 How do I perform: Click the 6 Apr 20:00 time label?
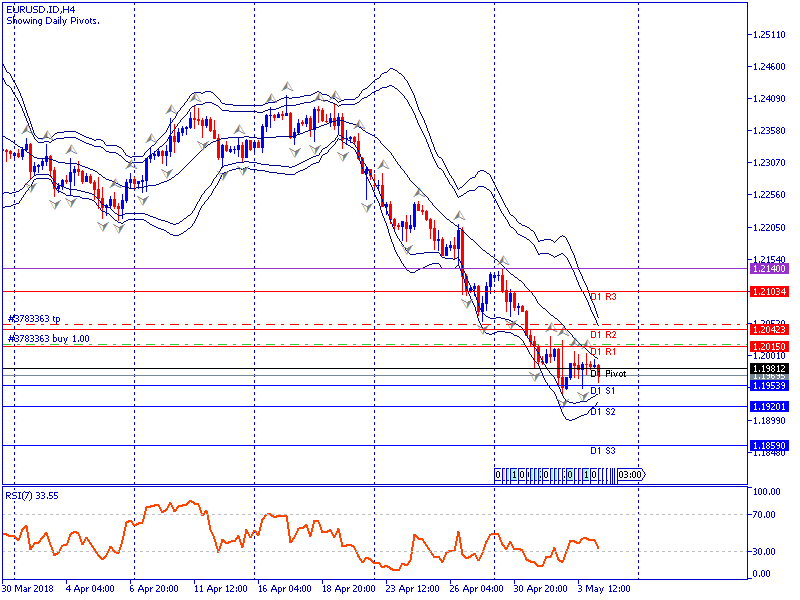pos(154,589)
